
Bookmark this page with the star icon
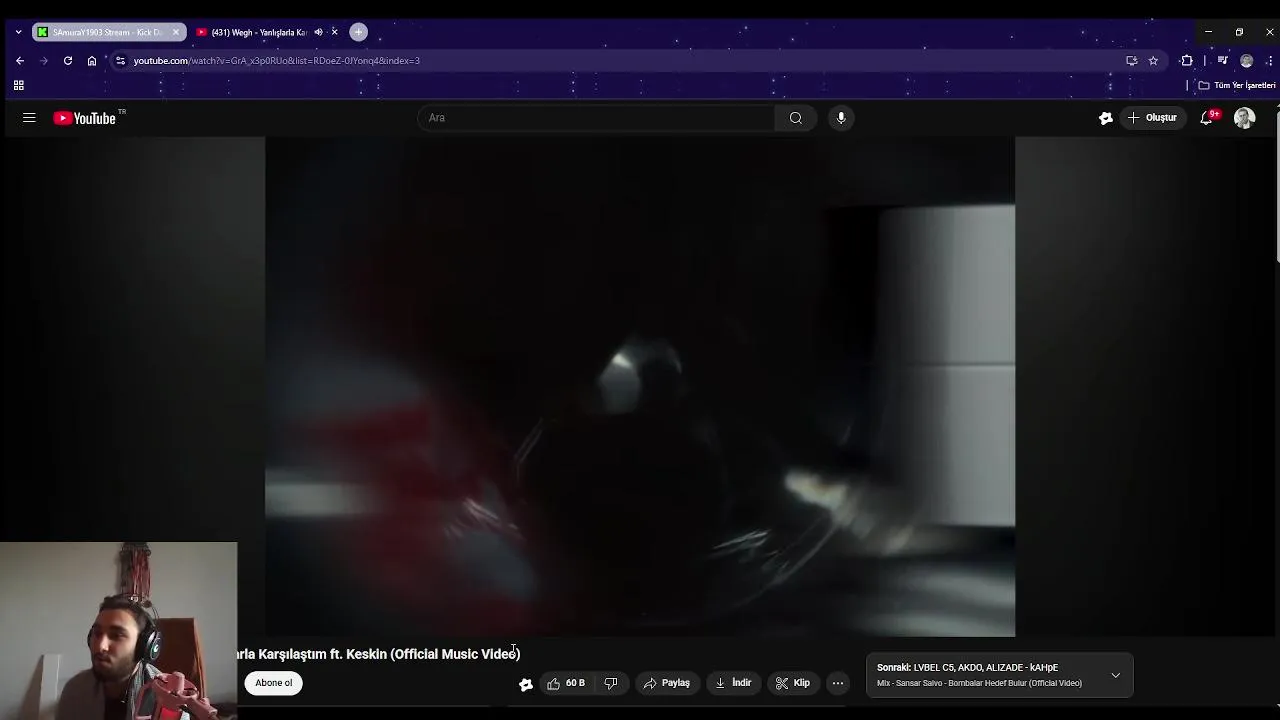point(1153,61)
